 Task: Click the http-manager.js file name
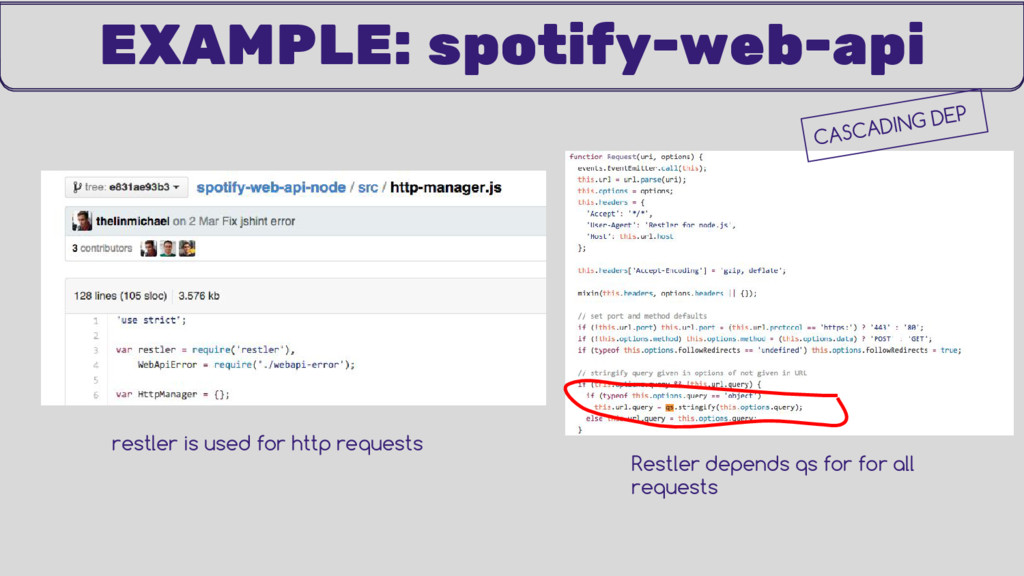(x=446, y=187)
